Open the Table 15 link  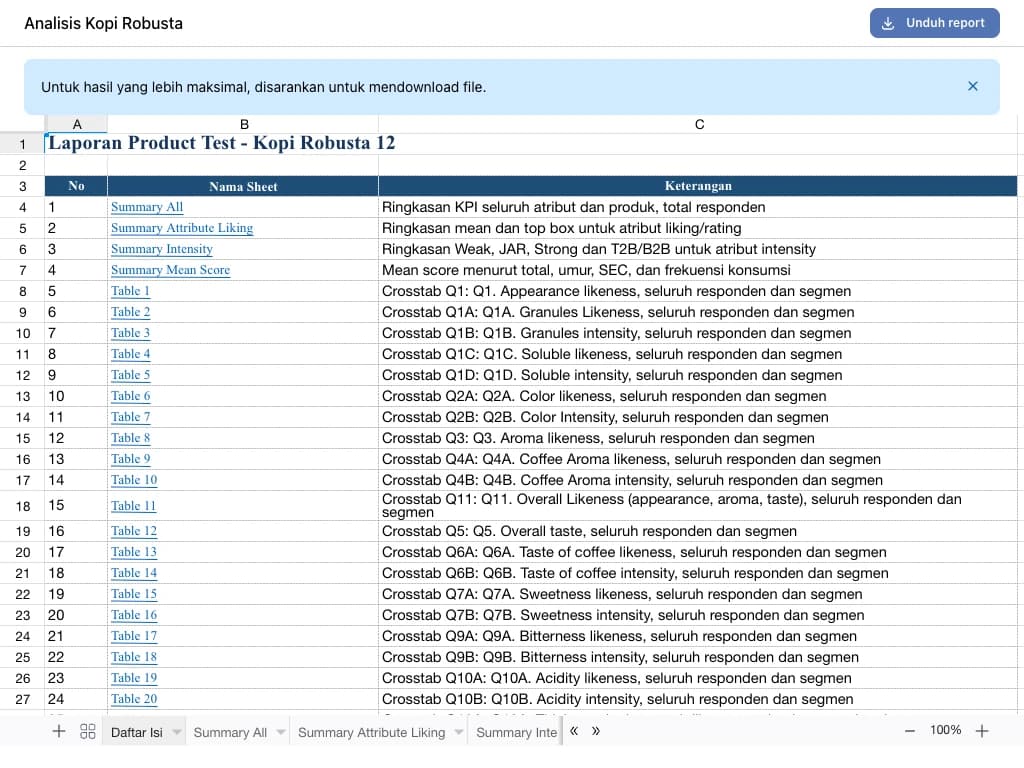coord(134,594)
